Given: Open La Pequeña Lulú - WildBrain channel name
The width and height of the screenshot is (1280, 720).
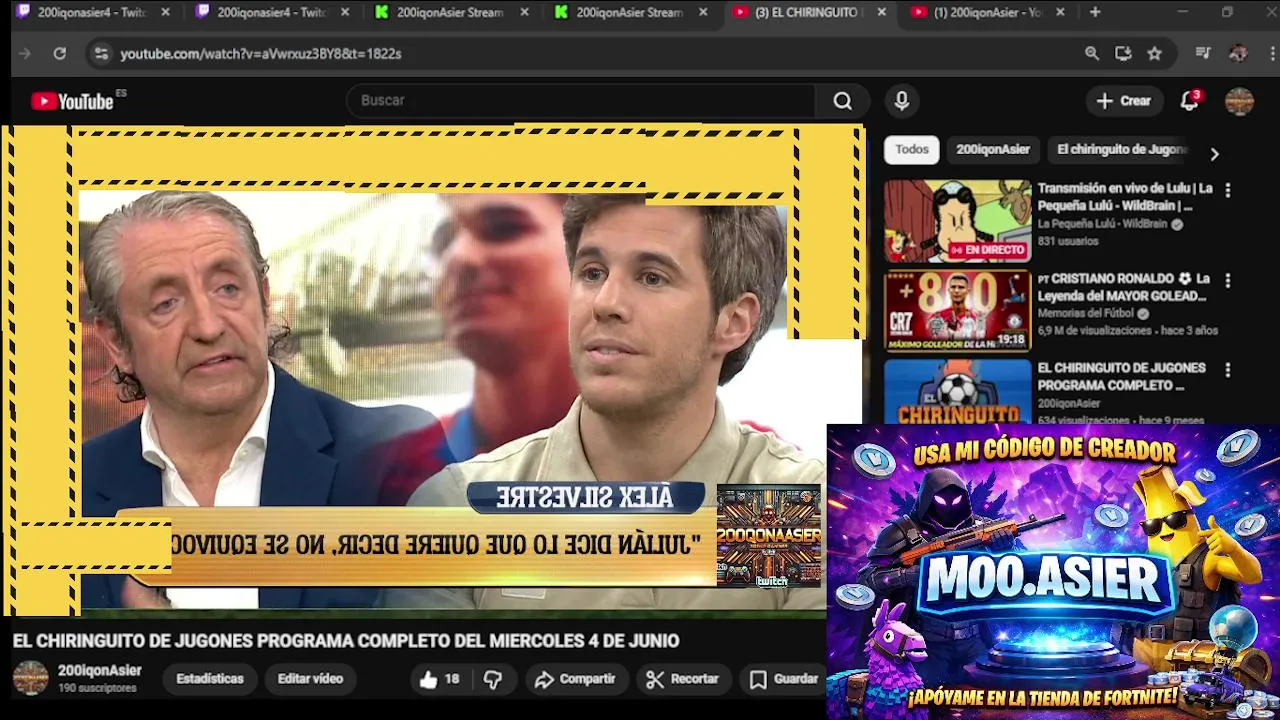Looking at the screenshot, I should click(x=1102, y=224).
